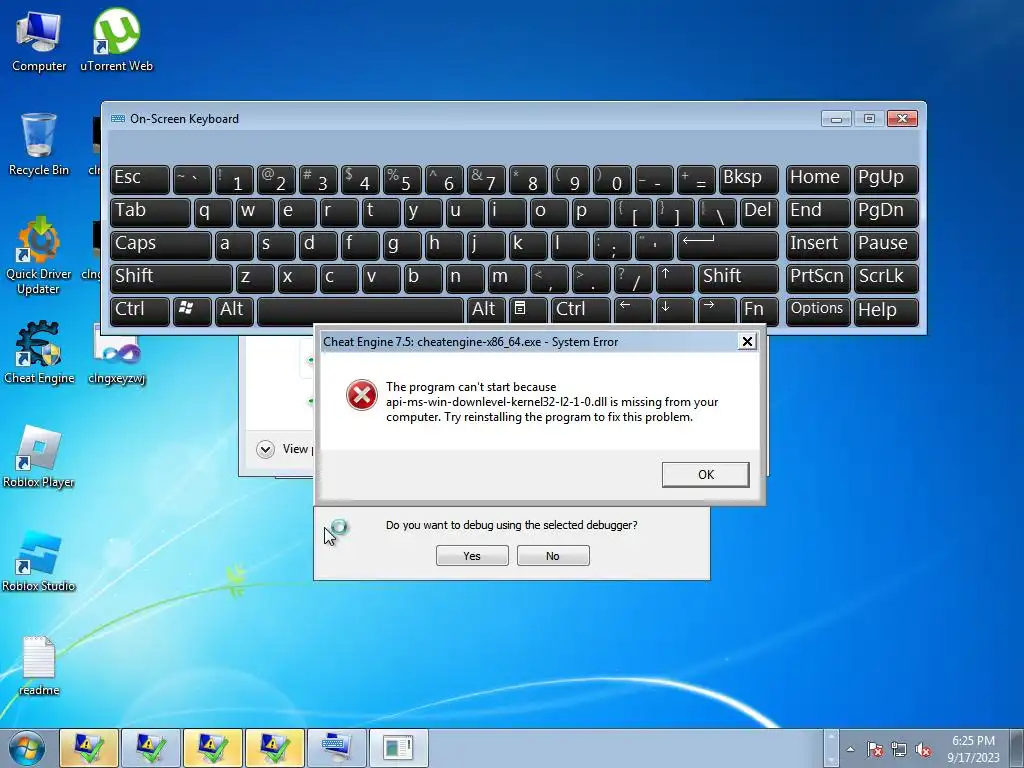Image resolution: width=1024 pixels, height=768 pixels.
Task: Click the End key
Action: click(x=818, y=212)
